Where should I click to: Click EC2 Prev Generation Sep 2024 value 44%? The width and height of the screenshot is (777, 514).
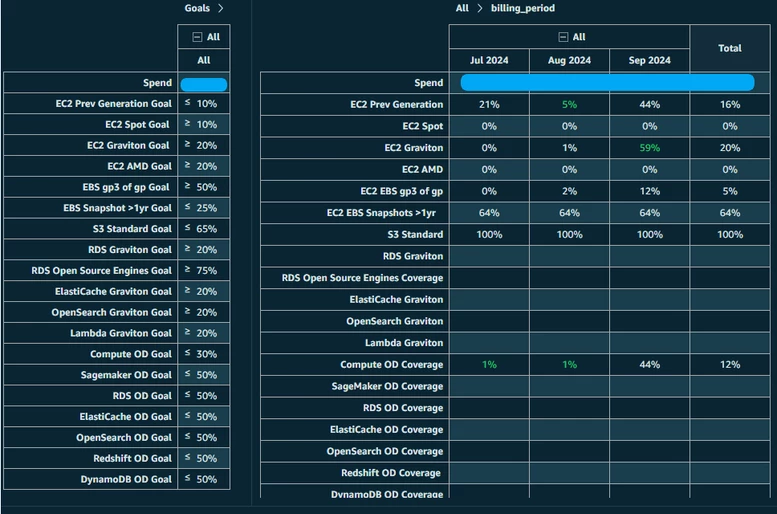pos(650,105)
